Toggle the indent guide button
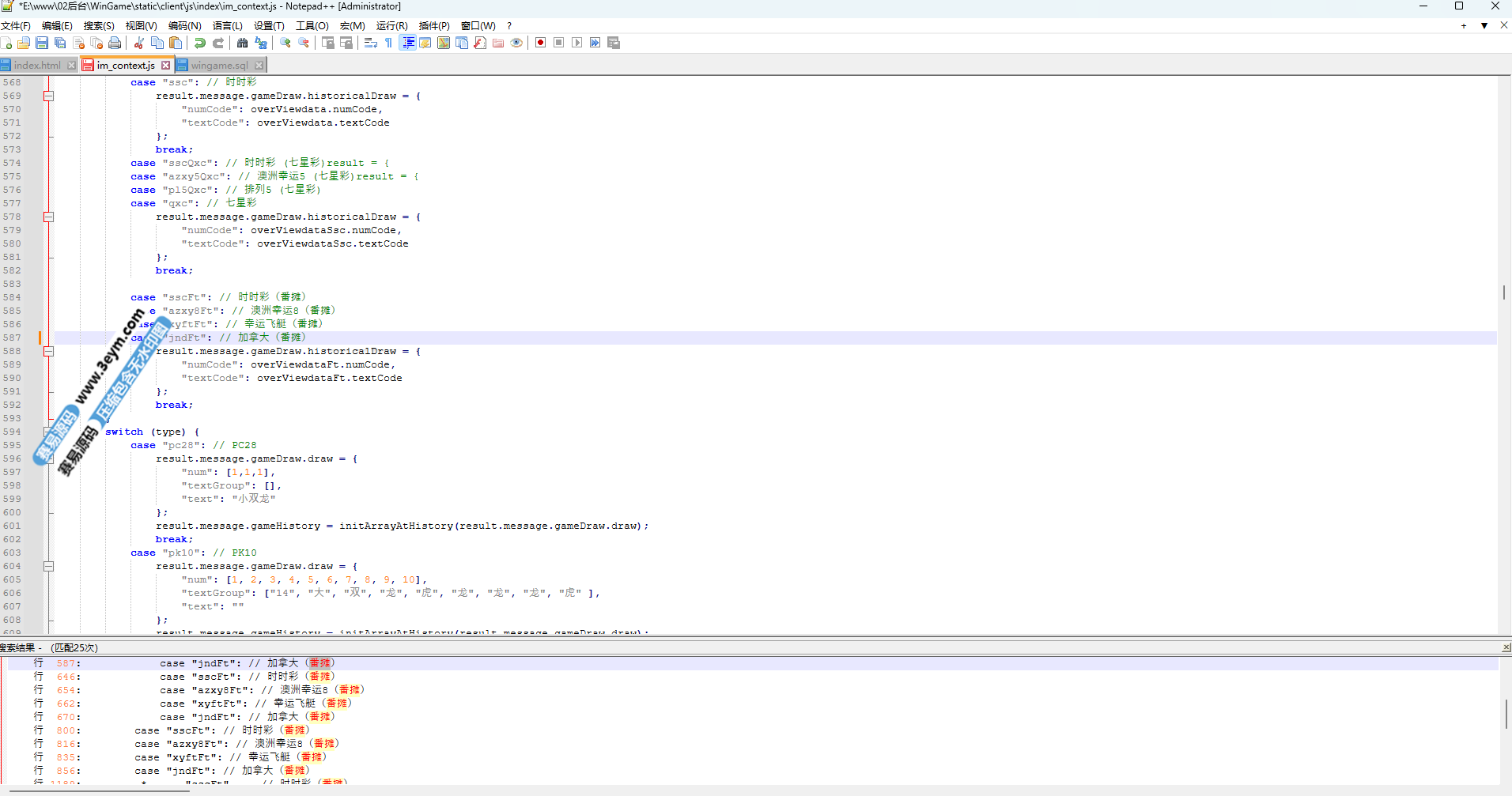Image resolution: width=1512 pixels, height=796 pixels. (407, 43)
